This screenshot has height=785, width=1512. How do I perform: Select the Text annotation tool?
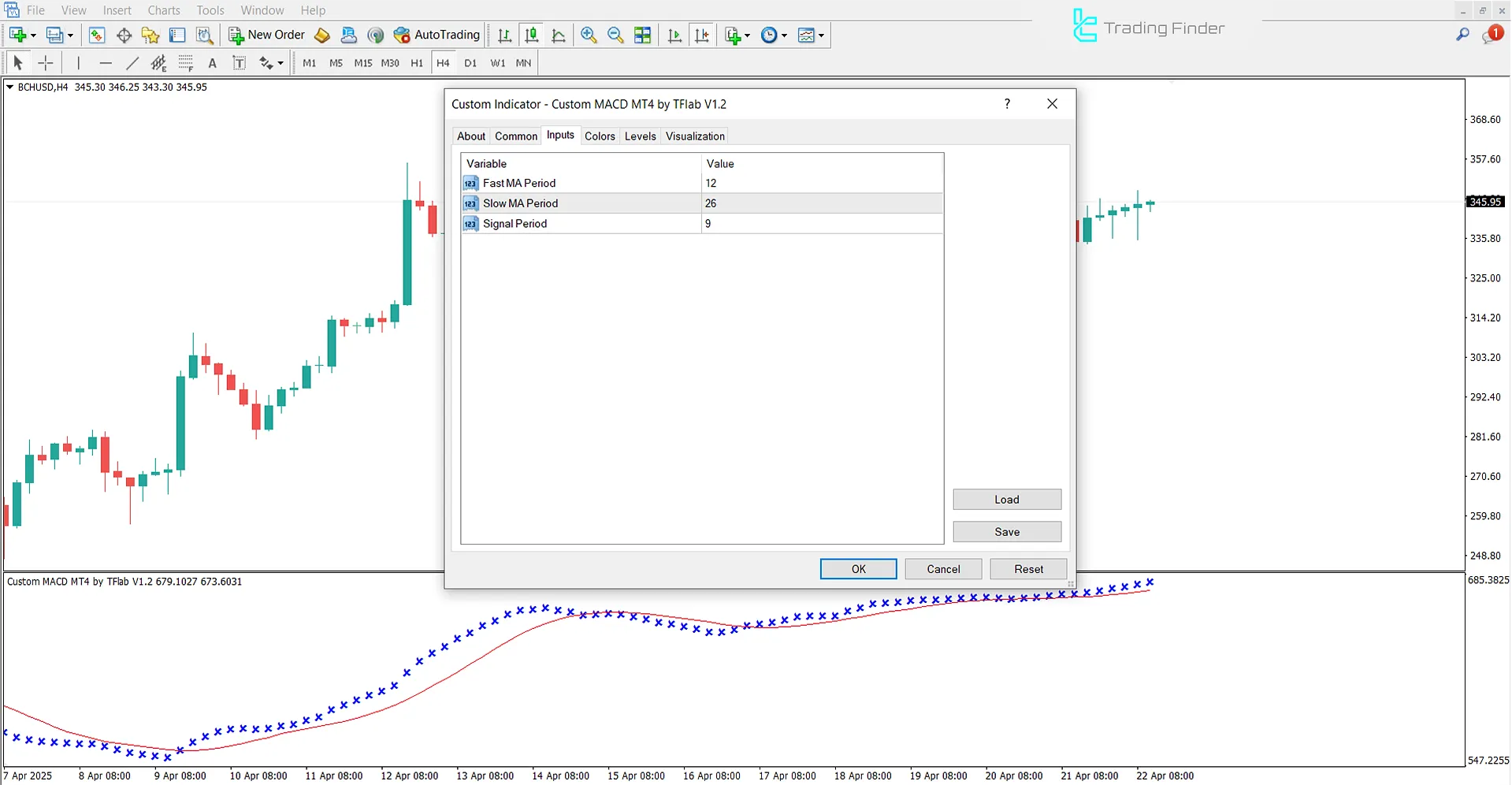pyautogui.click(x=212, y=62)
